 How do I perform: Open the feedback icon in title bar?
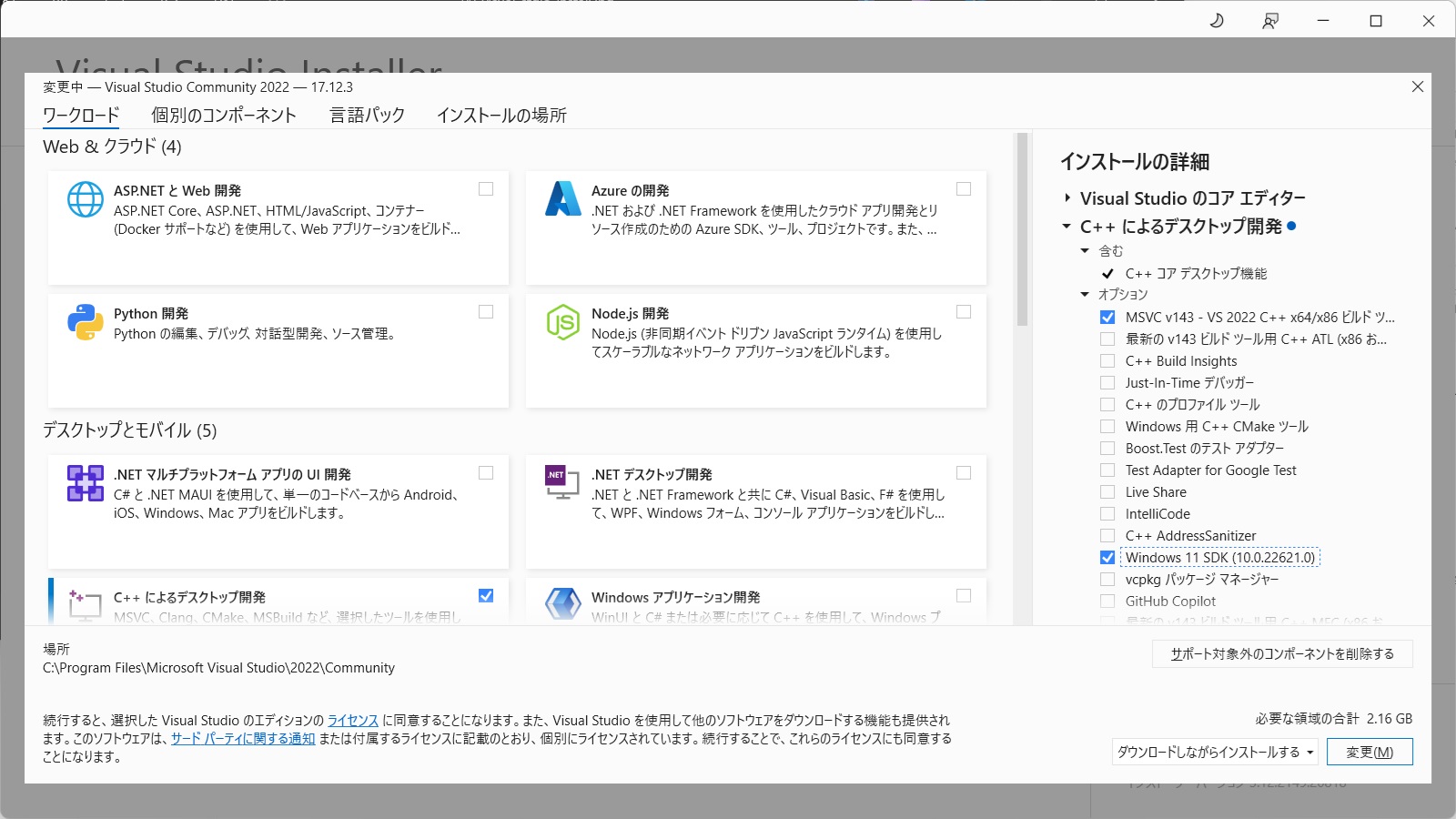pos(1270,20)
